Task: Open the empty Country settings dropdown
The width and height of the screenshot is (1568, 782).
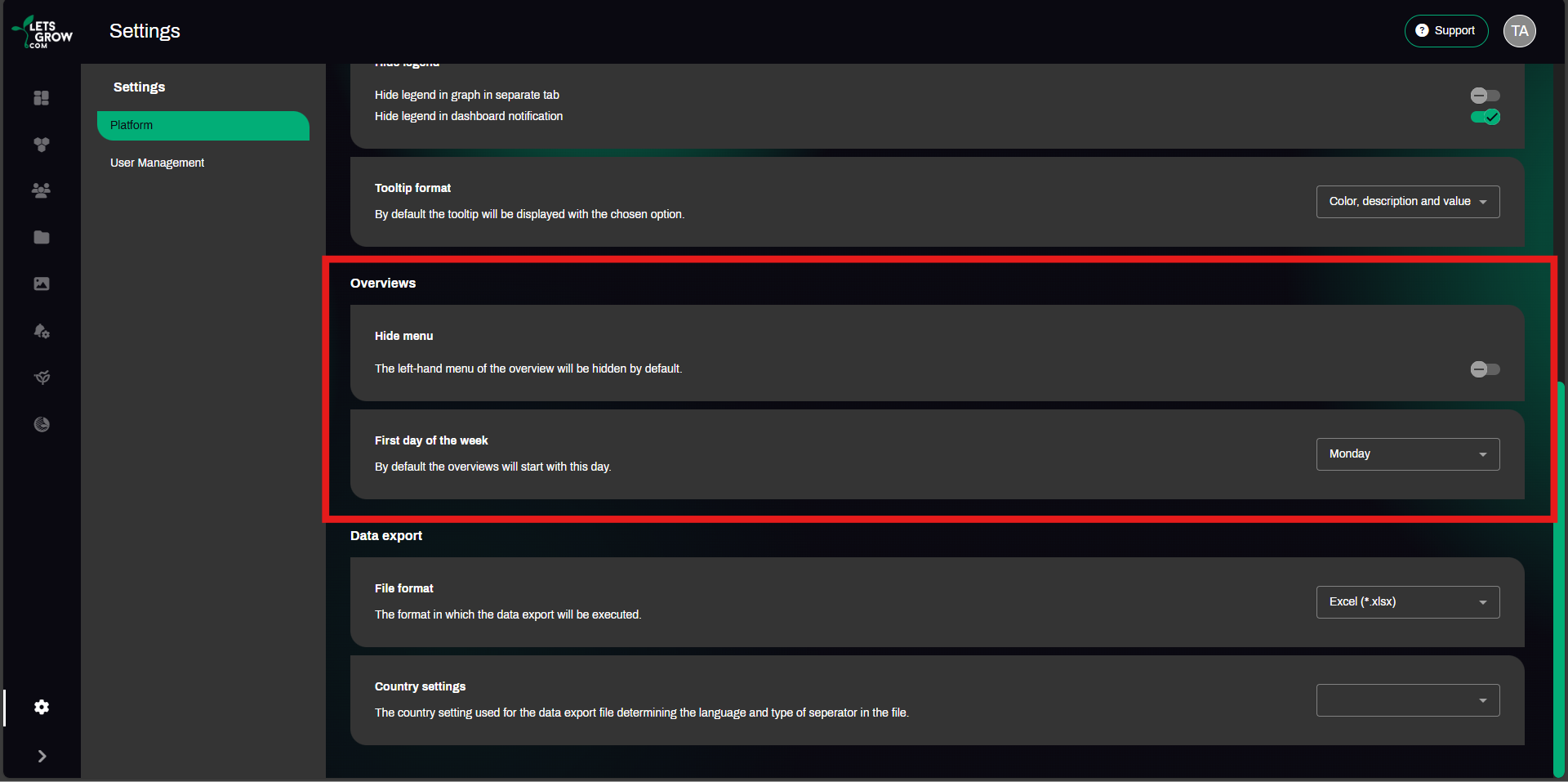Action: [x=1407, y=700]
